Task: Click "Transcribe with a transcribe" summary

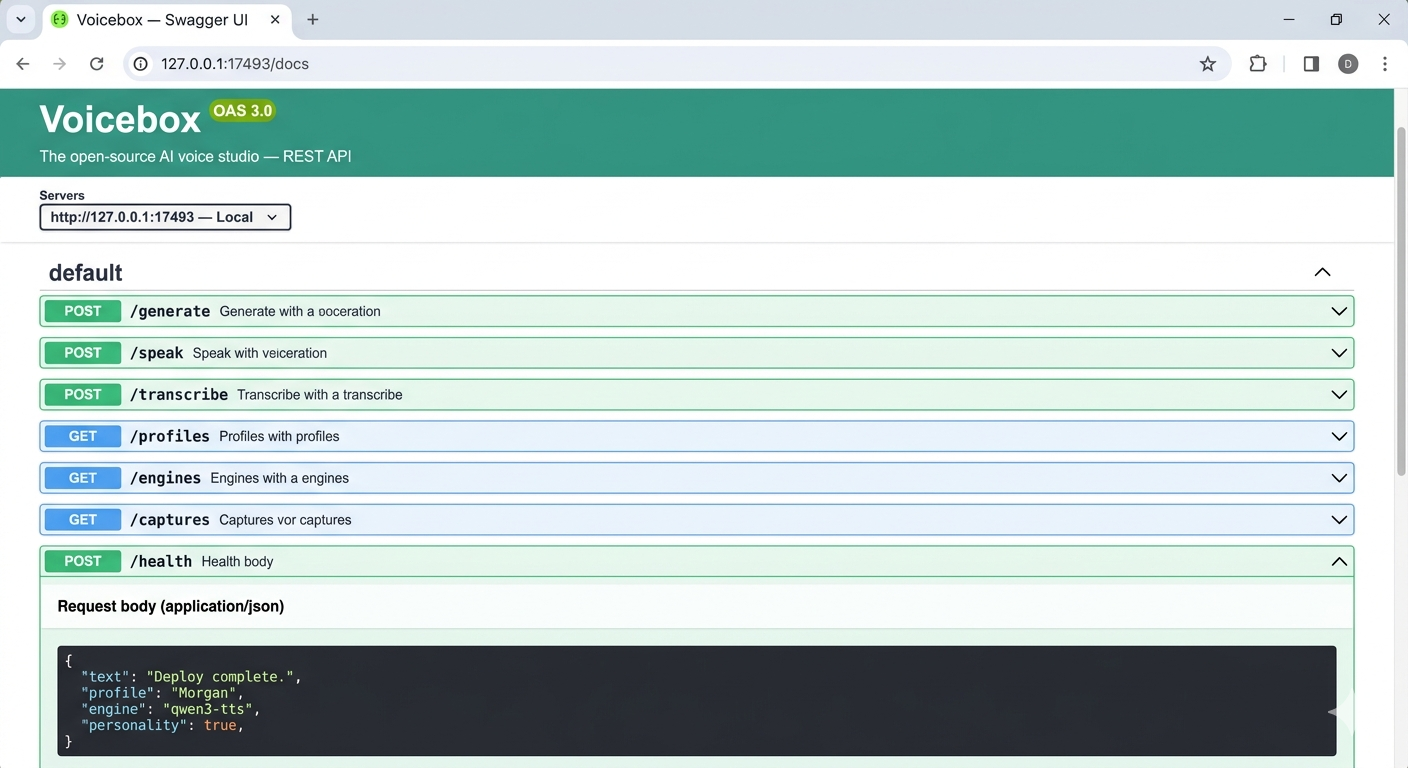Action: [x=320, y=395]
